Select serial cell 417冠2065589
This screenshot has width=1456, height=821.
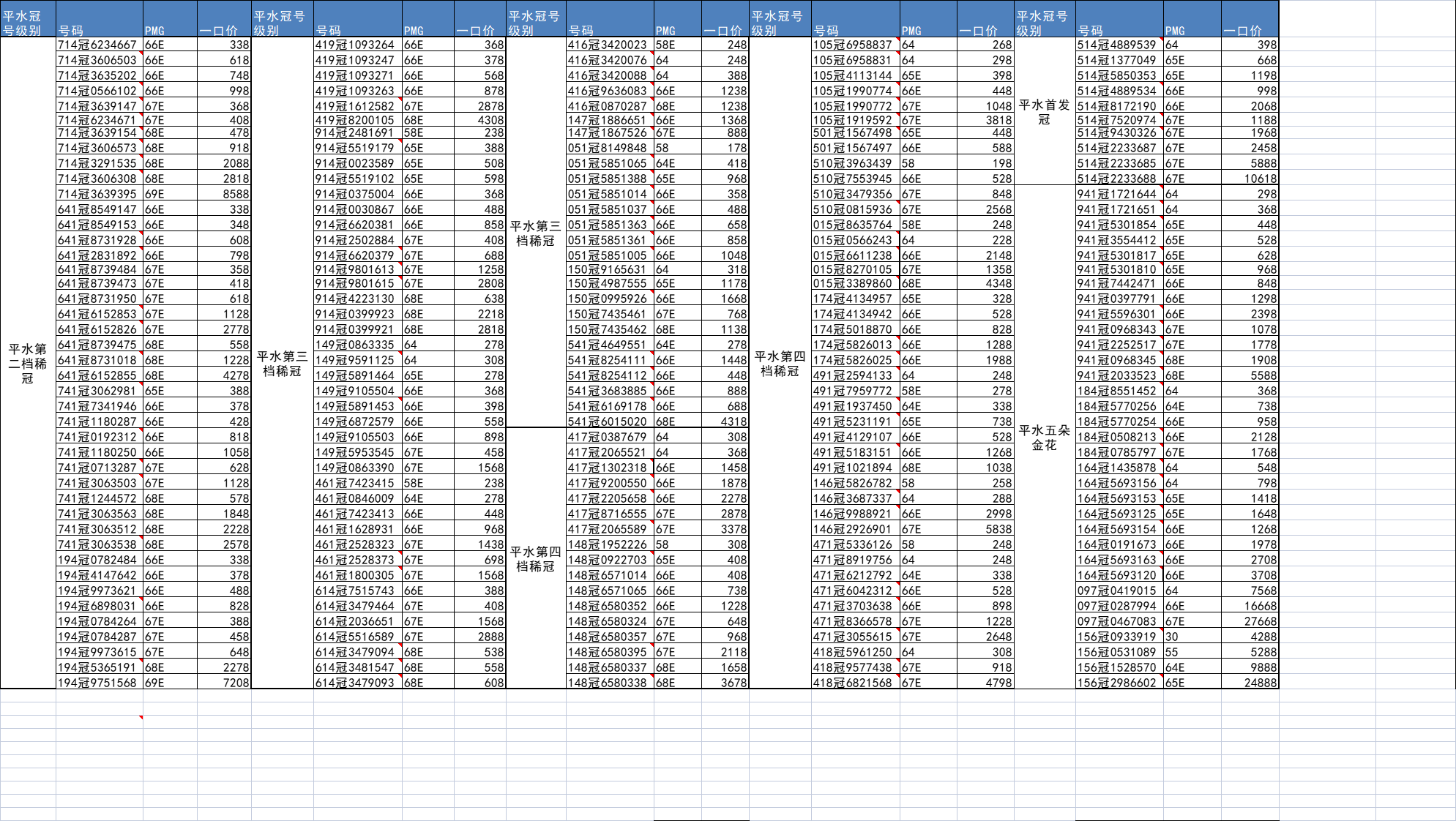pos(609,529)
